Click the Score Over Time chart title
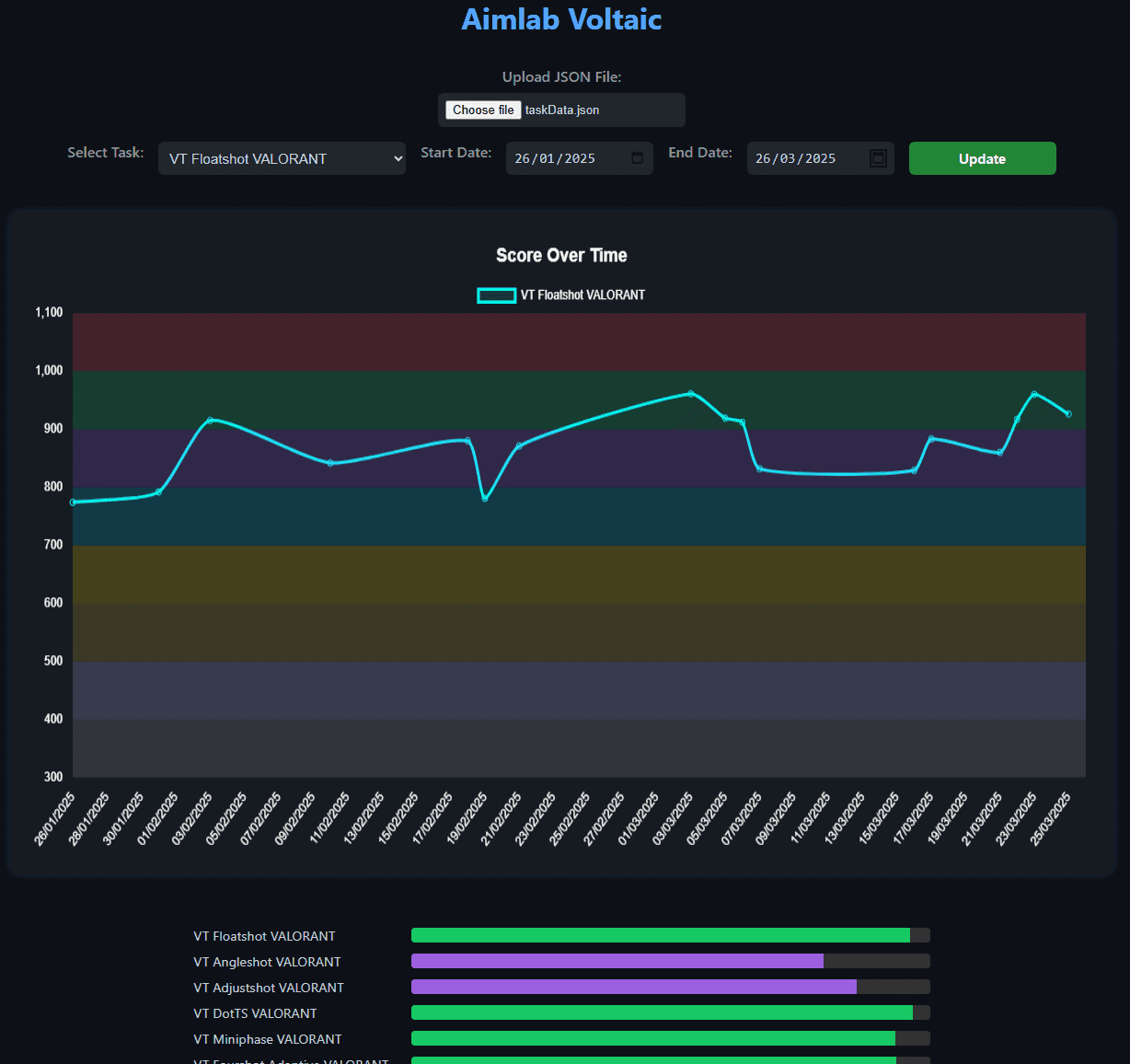This screenshot has height=1064, width=1130. point(561,255)
